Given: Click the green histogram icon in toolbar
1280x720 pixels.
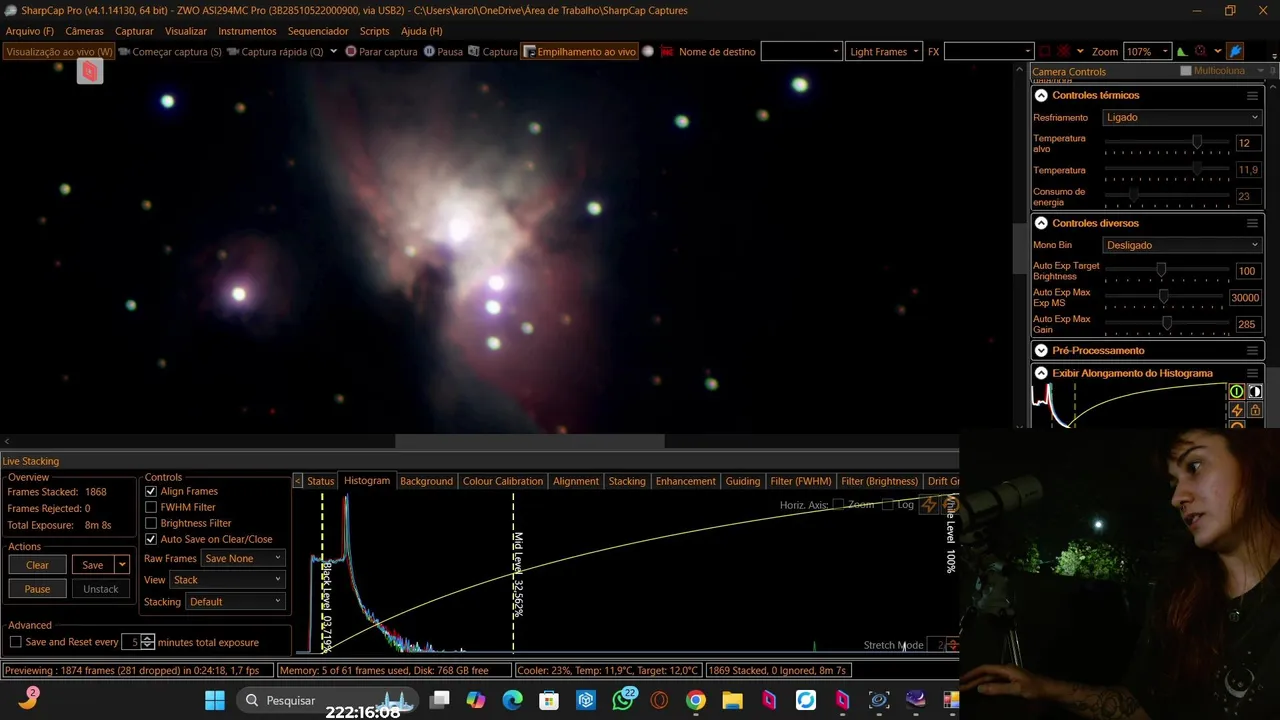Looking at the screenshot, I should [x=1182, y=51].
